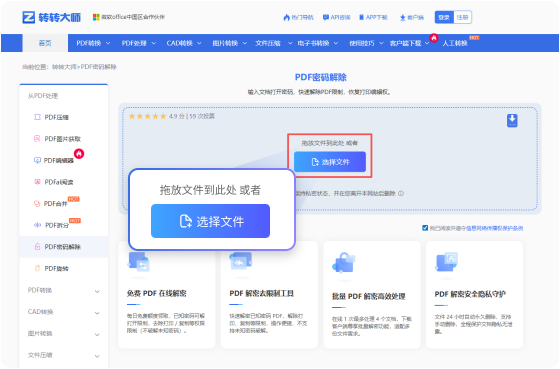
Task: Open the 人工转换 menu item
Action: tap(455, 43)
